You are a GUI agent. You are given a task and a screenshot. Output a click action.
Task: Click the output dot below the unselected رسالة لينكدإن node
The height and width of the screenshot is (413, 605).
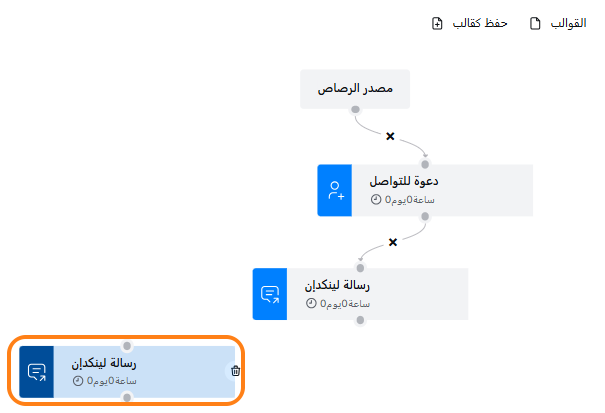pyautogui.click(x=360, y=320)
